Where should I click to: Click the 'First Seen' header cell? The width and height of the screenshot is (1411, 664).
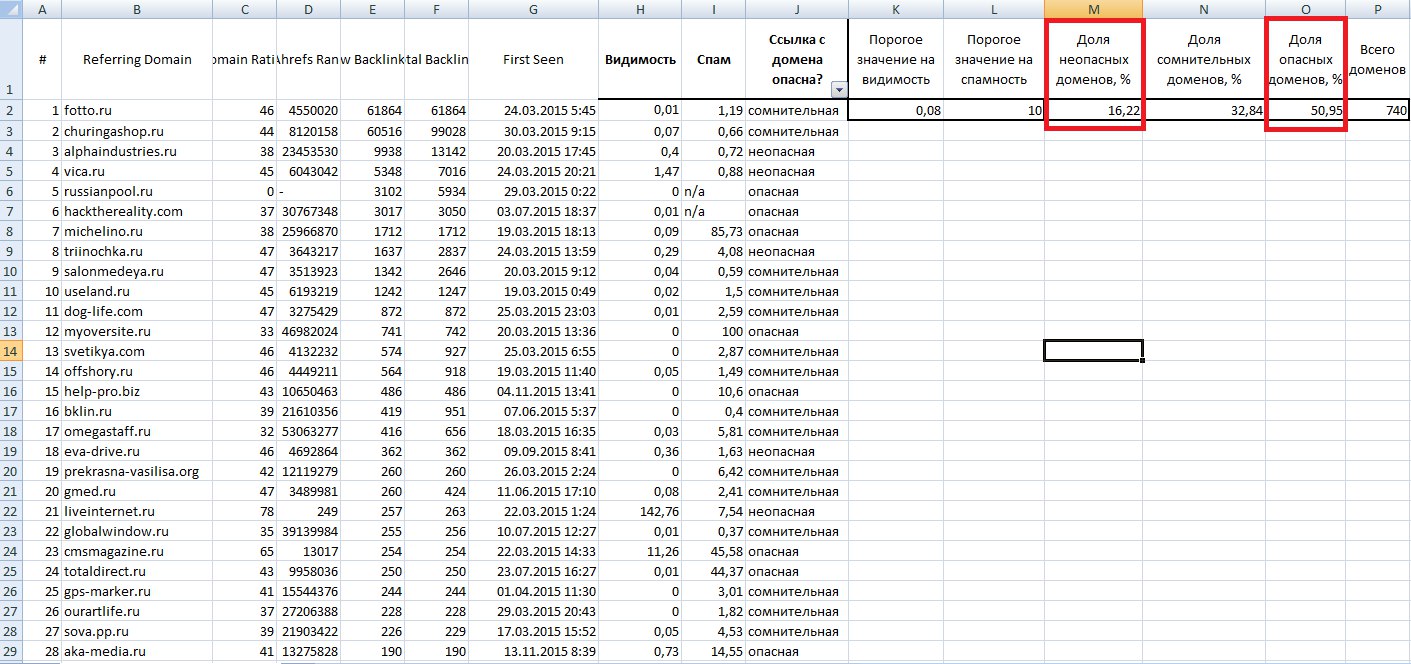tap(533, 60)
